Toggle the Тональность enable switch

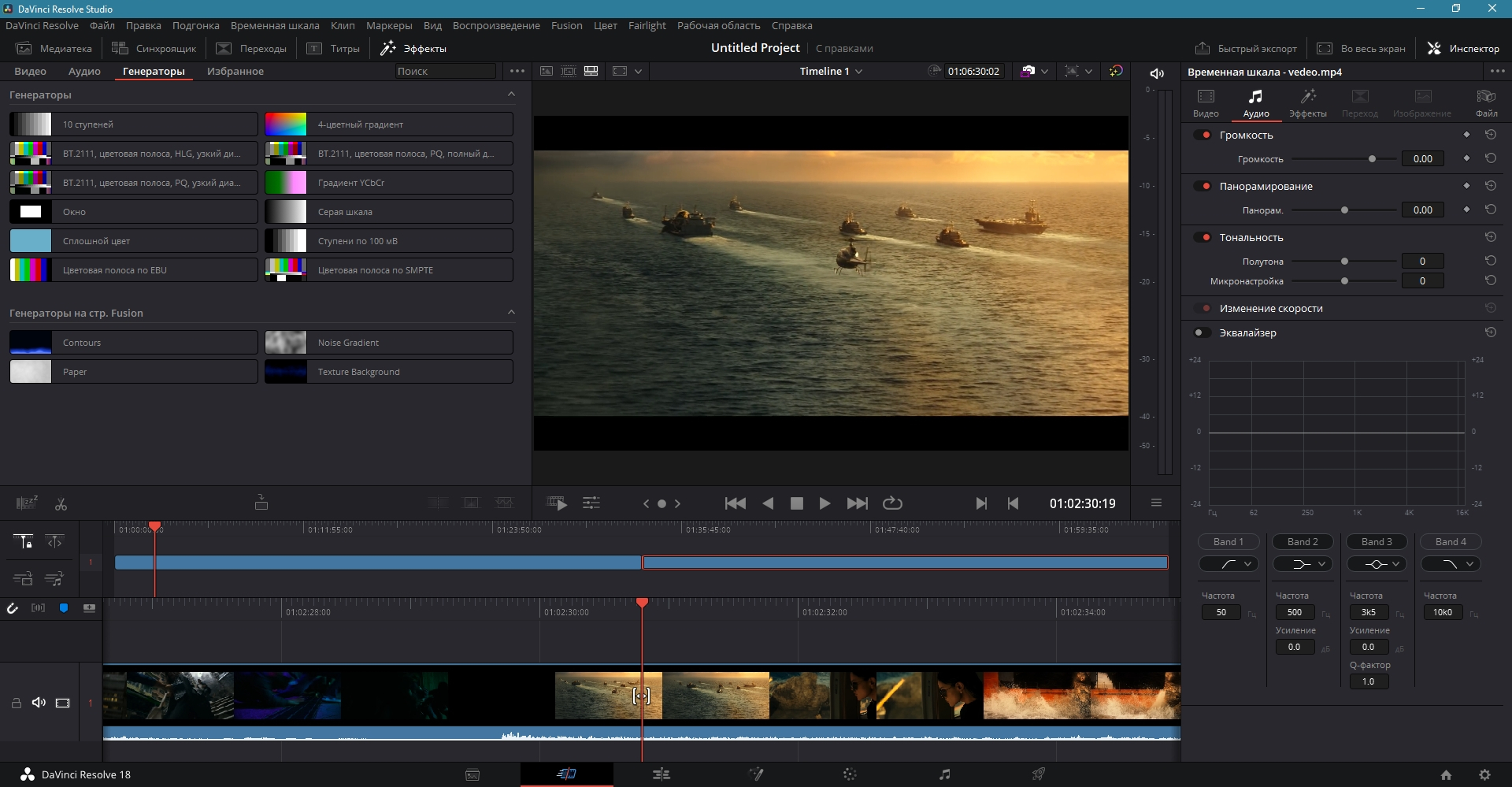pyautogui.click(x=1203, y=237)
